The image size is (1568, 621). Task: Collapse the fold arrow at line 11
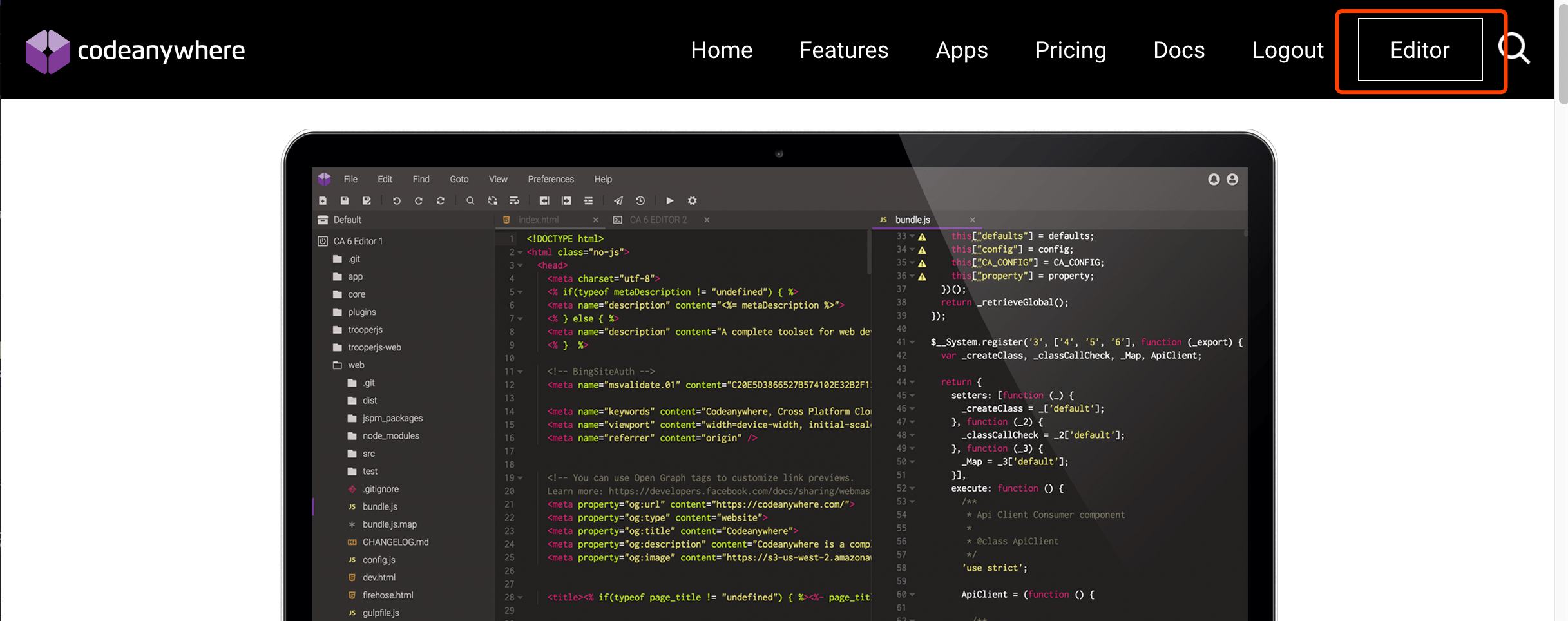click(520, 372)
